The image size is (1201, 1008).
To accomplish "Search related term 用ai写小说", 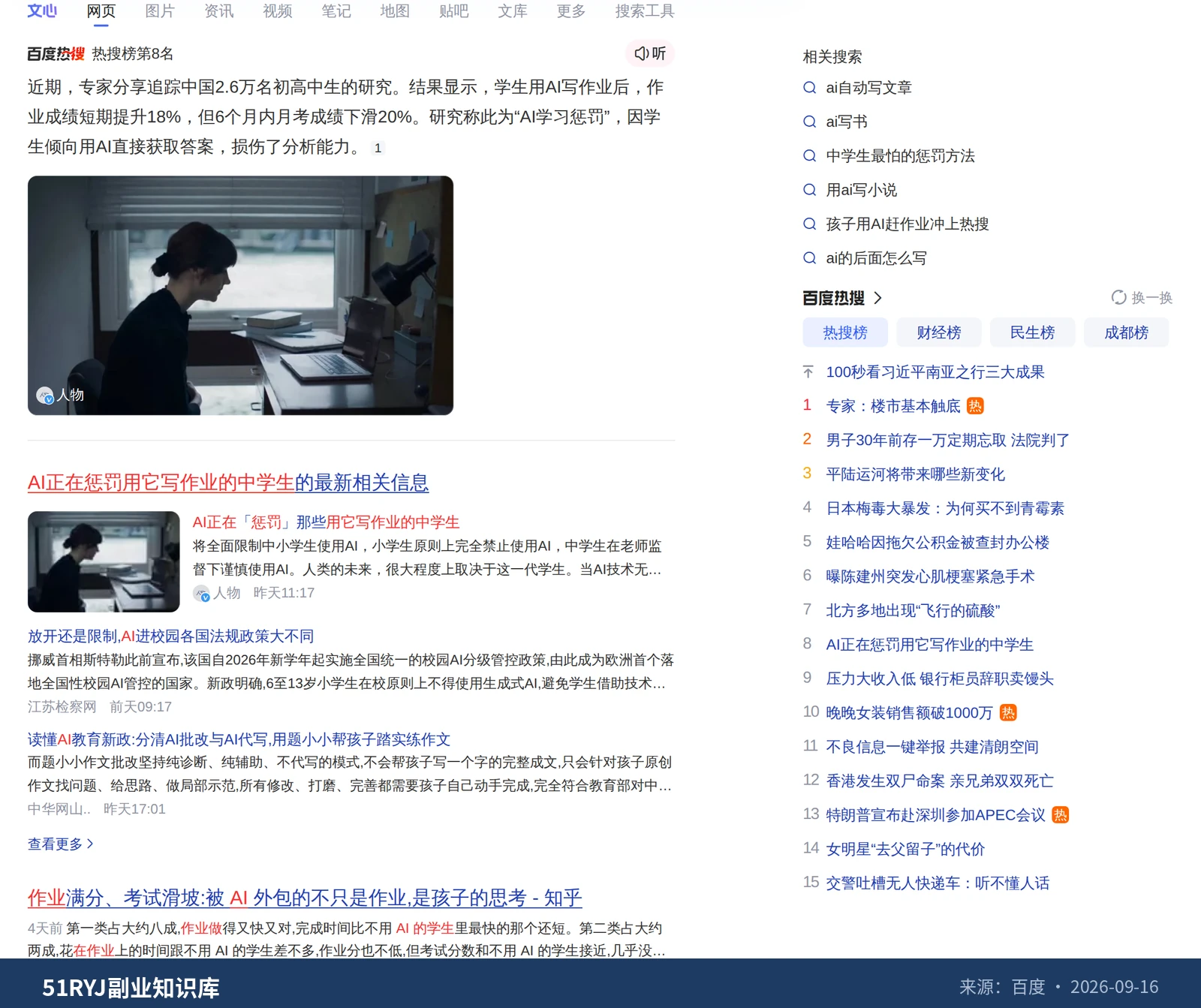I will (861, 190).
